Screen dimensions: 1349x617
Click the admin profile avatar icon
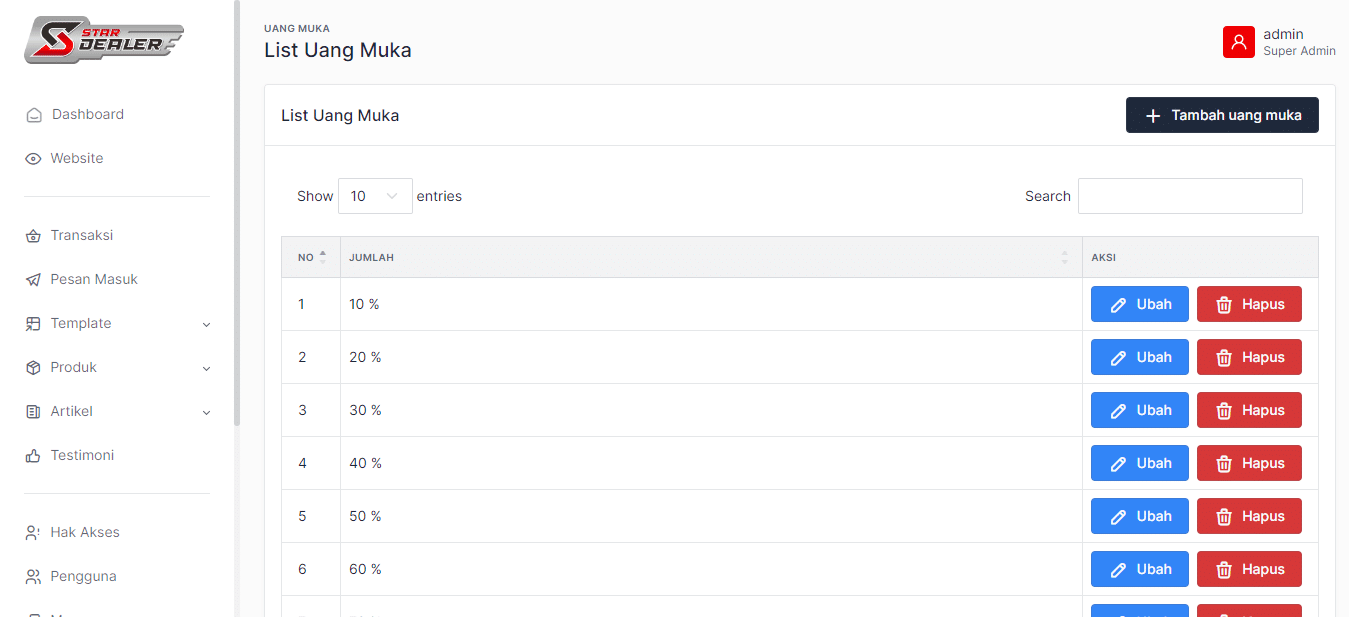pyautogui.click(x=1238, y=42)
